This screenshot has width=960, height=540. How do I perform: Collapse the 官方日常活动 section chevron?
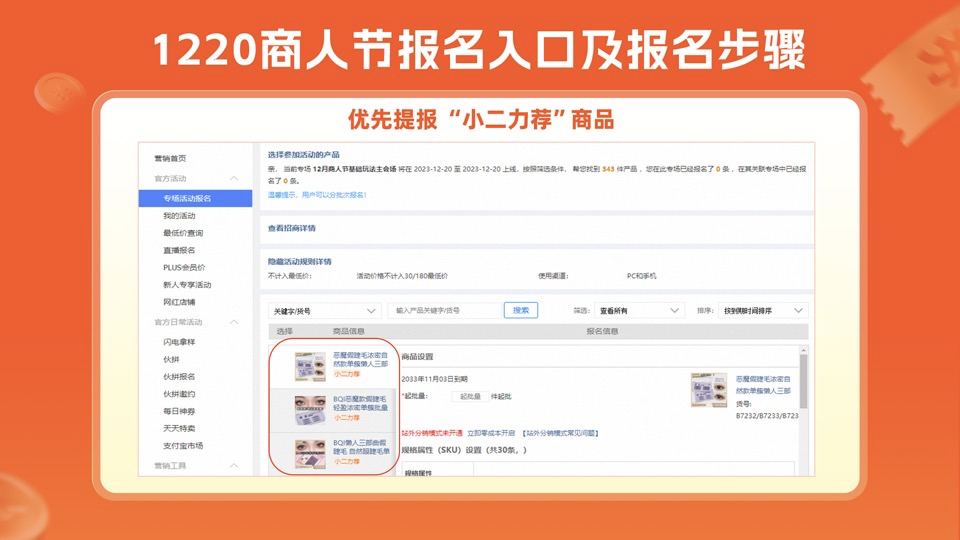pos(234,322)
